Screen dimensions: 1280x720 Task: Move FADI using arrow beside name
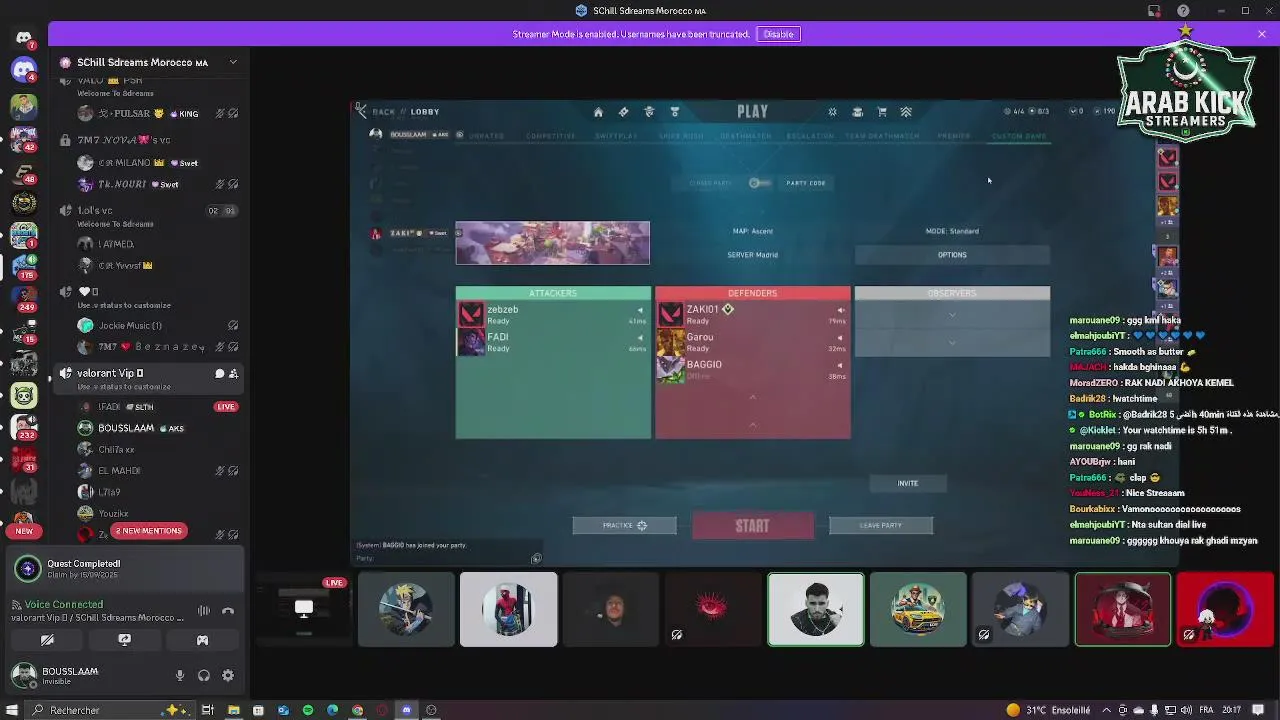[x=640, y=338]
